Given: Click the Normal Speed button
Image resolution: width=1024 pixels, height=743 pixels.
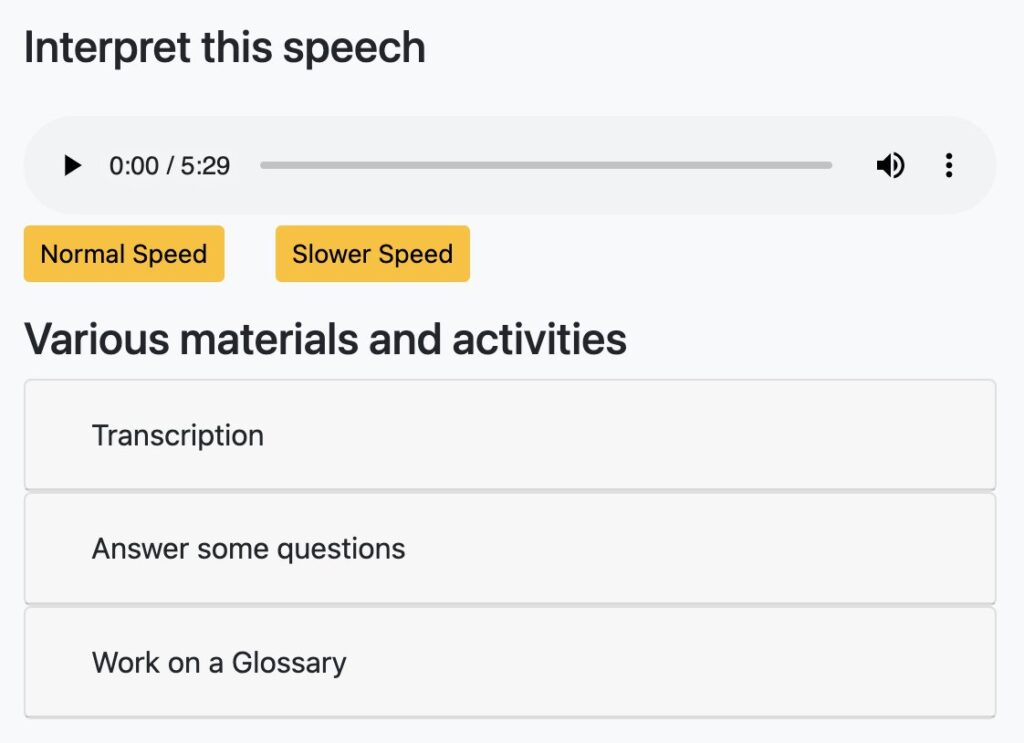Looking at the screenshot, I should tap(124, 254).
